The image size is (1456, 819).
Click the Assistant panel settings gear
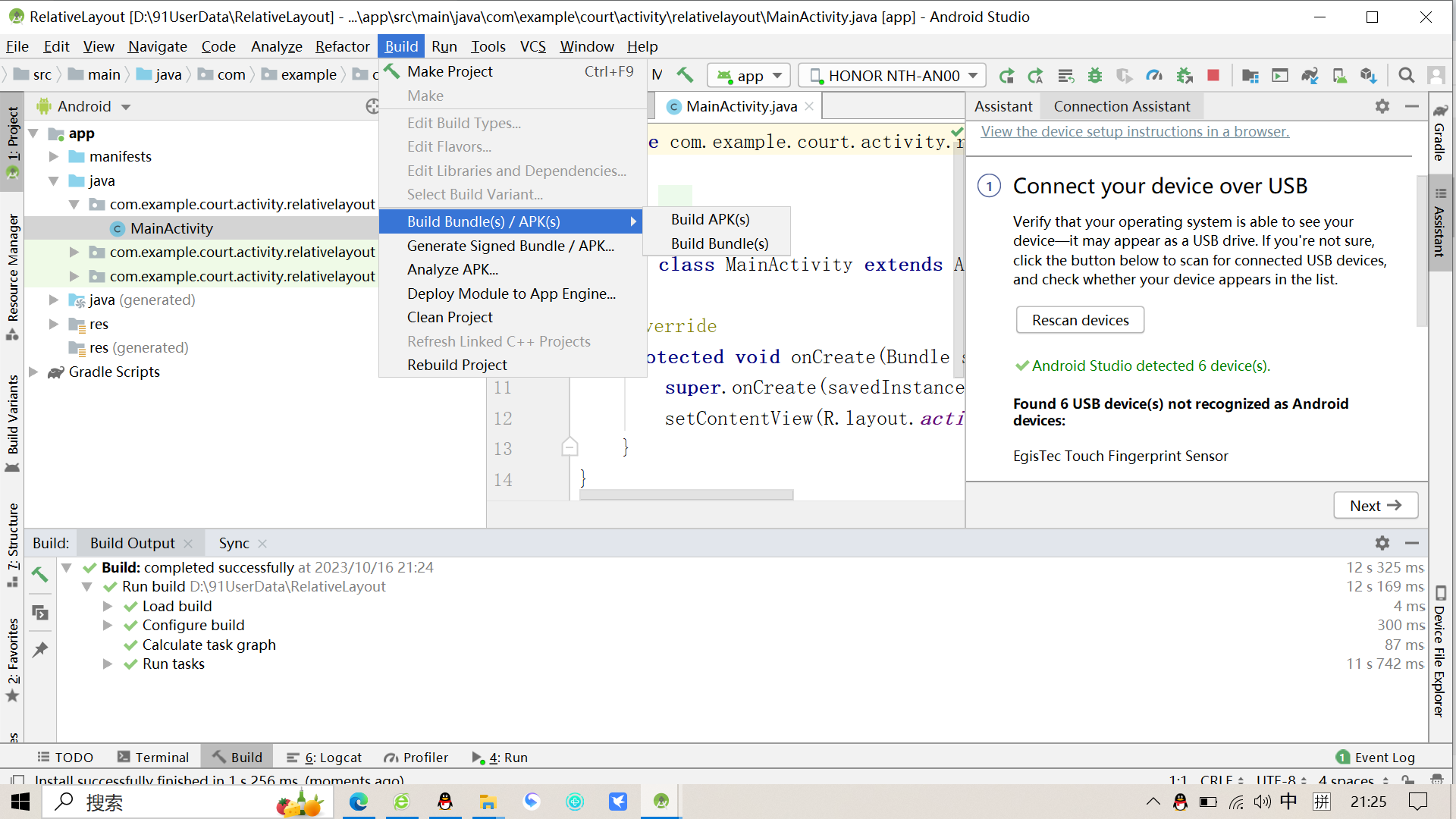1382,106
